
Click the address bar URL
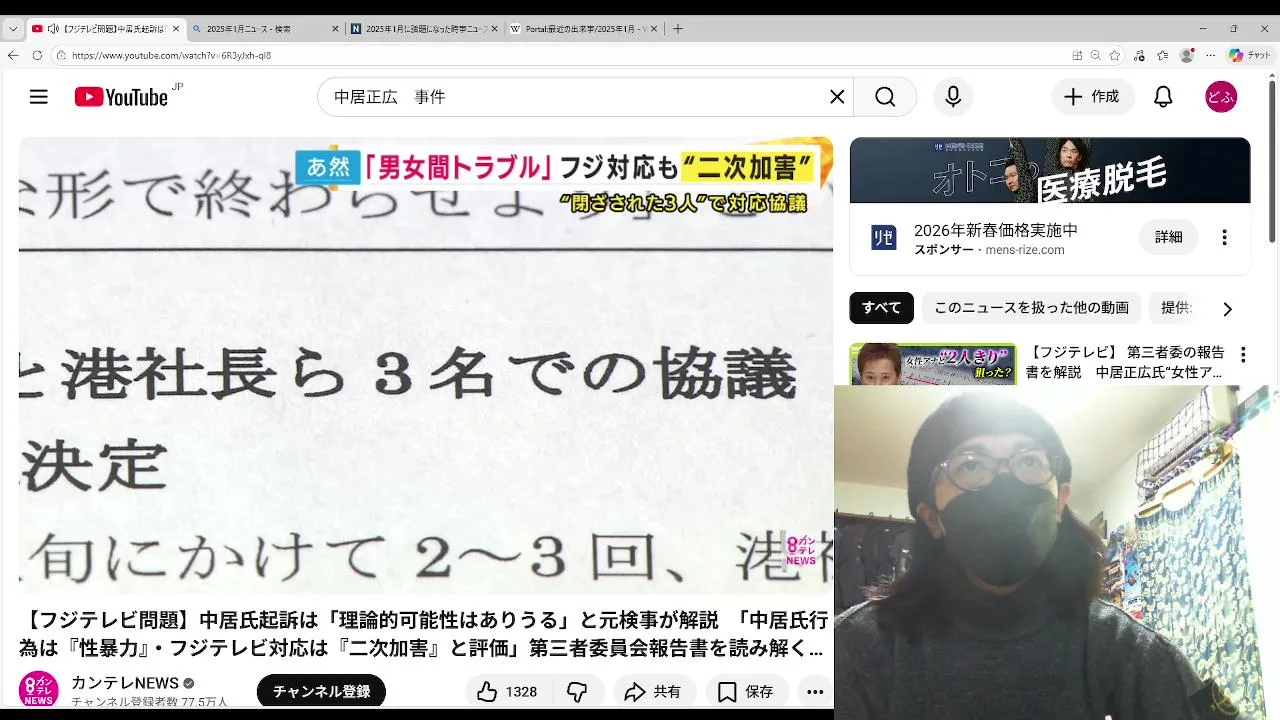[170, 56]
